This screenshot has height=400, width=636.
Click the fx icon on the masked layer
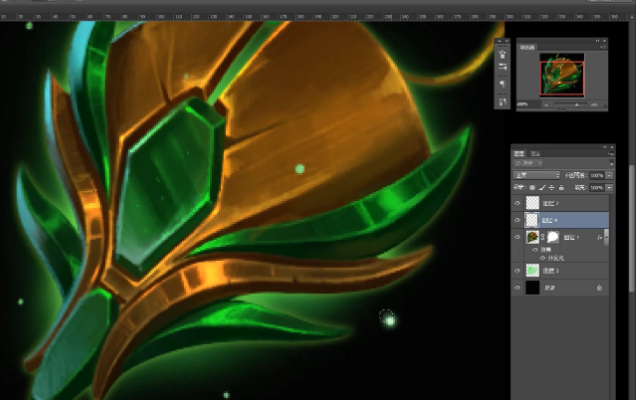600,238
